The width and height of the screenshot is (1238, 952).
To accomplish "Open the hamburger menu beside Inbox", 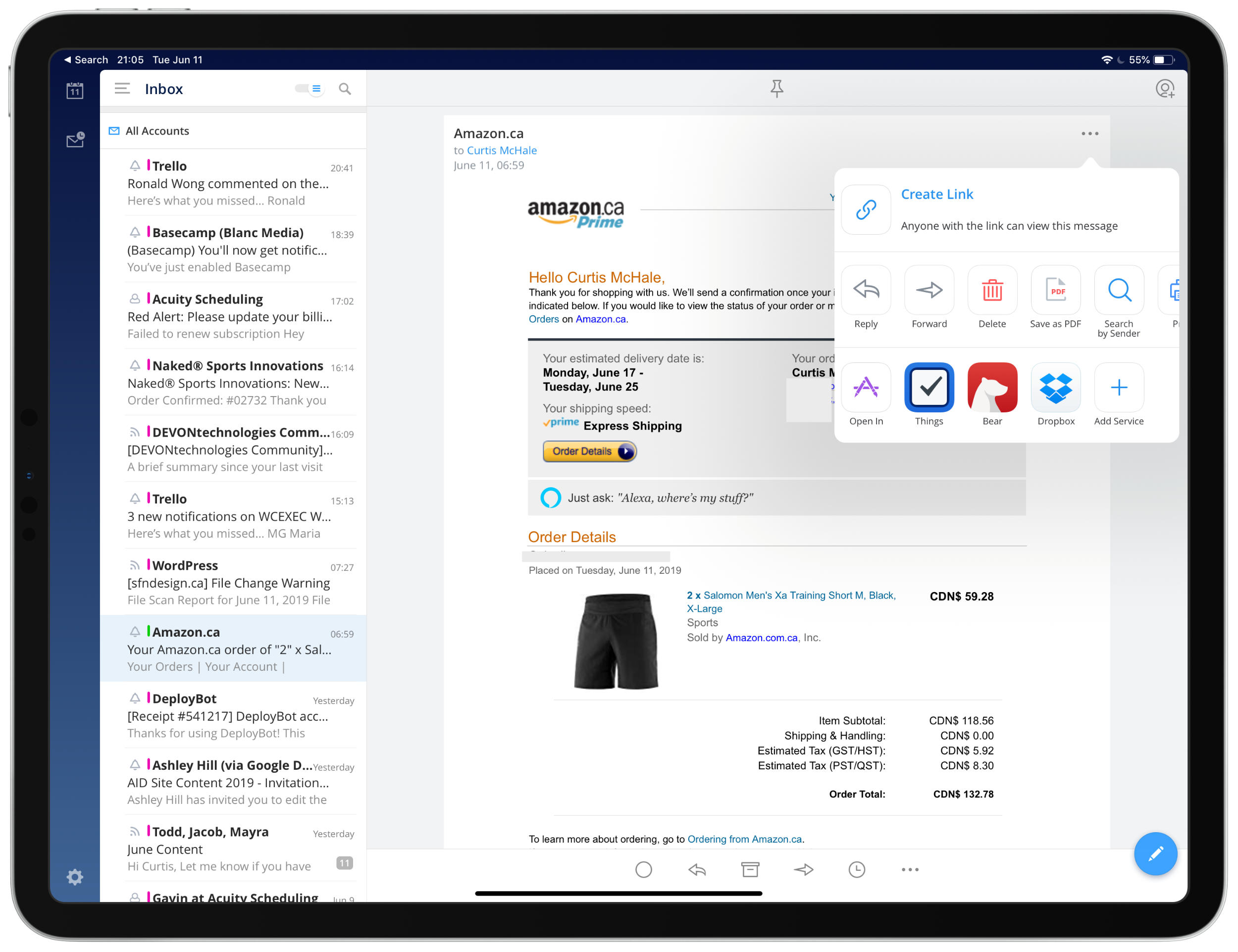I will 122,89.
